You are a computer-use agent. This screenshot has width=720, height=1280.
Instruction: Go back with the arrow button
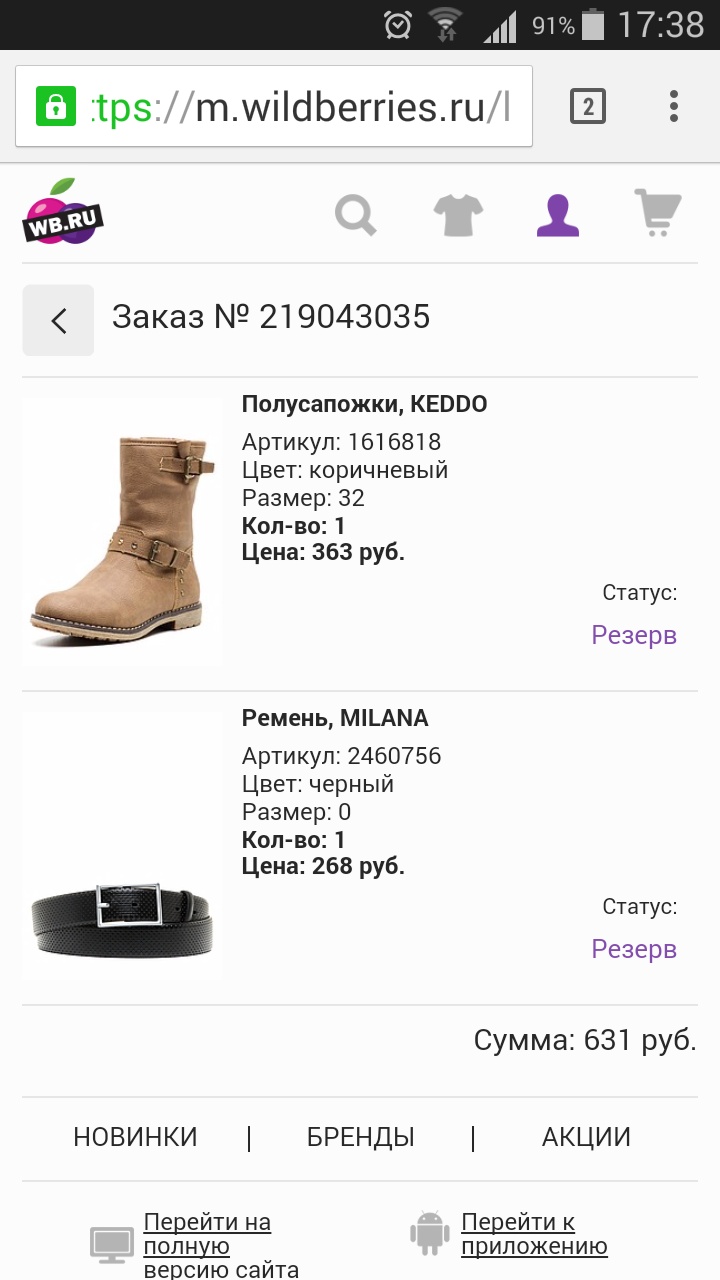coord(59,320)
